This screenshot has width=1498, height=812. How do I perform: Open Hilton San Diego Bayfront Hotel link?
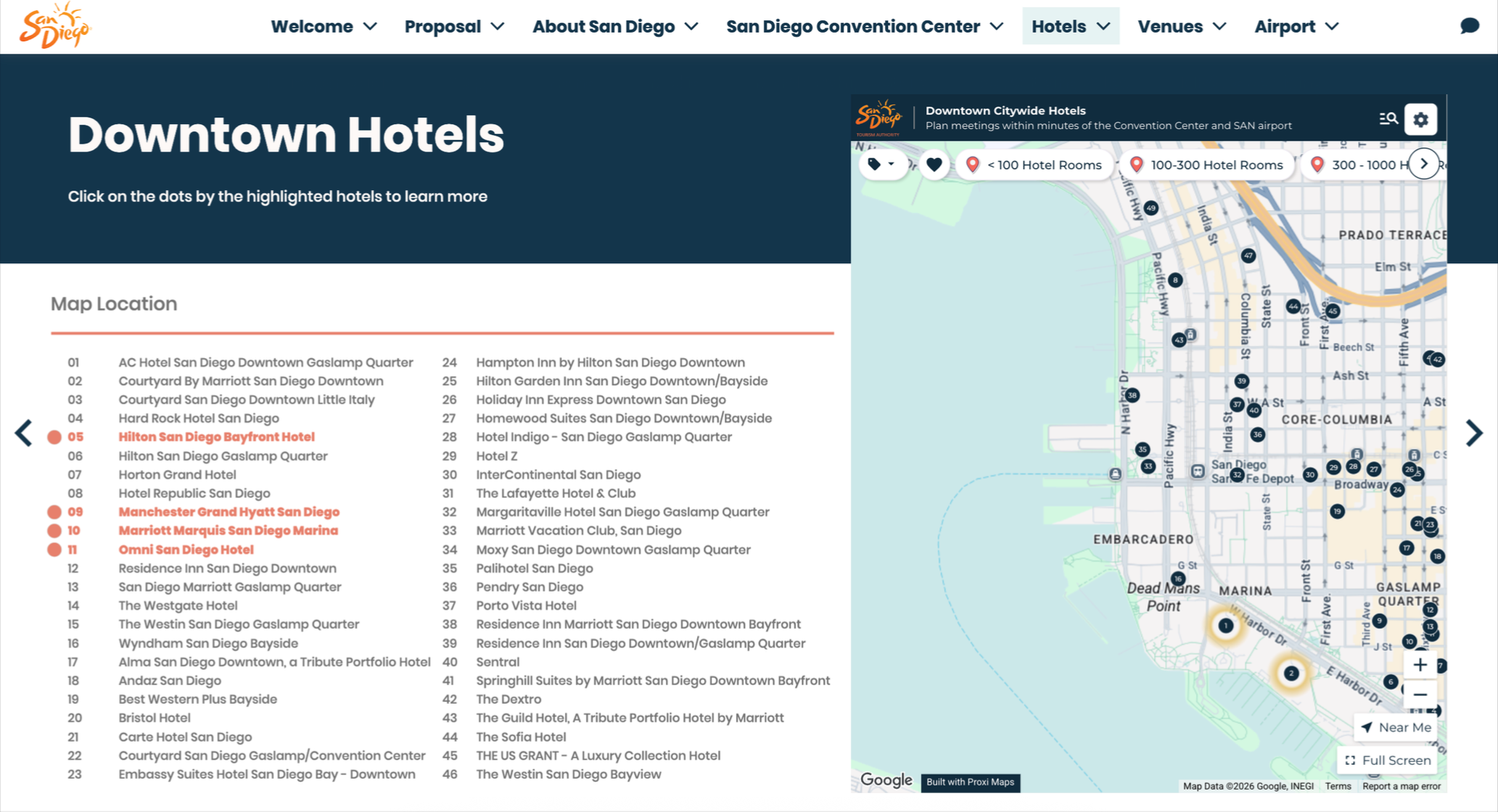point(216,437)
